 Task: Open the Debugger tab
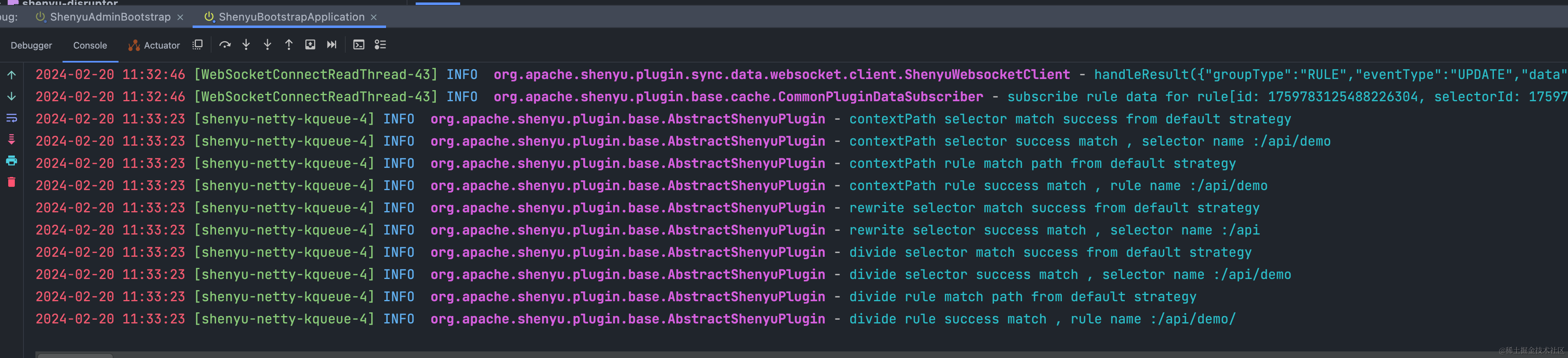pyautogui.click(x=31, y=46)
